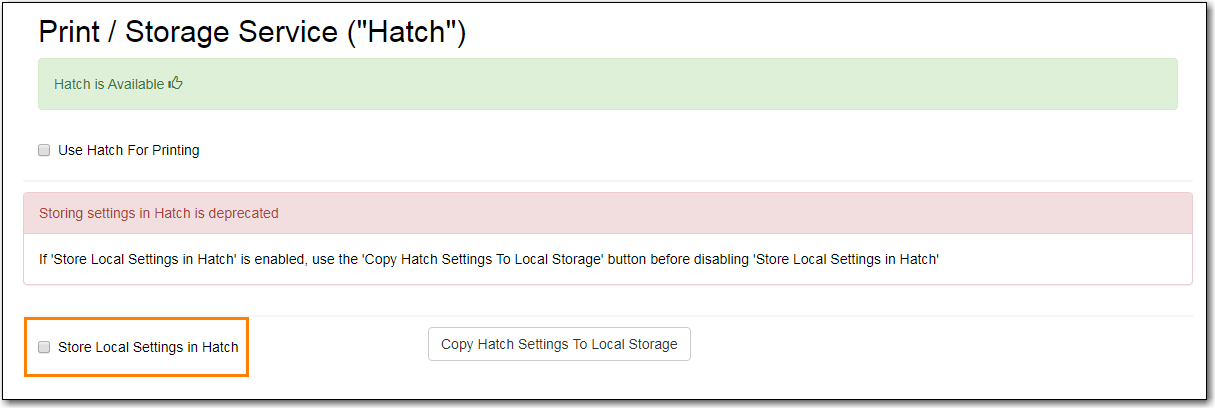Image resolution: width=1215 pixels, height=408 pixels.
Task: Click the Hatch is Available status text
Action: pos(109,84)
